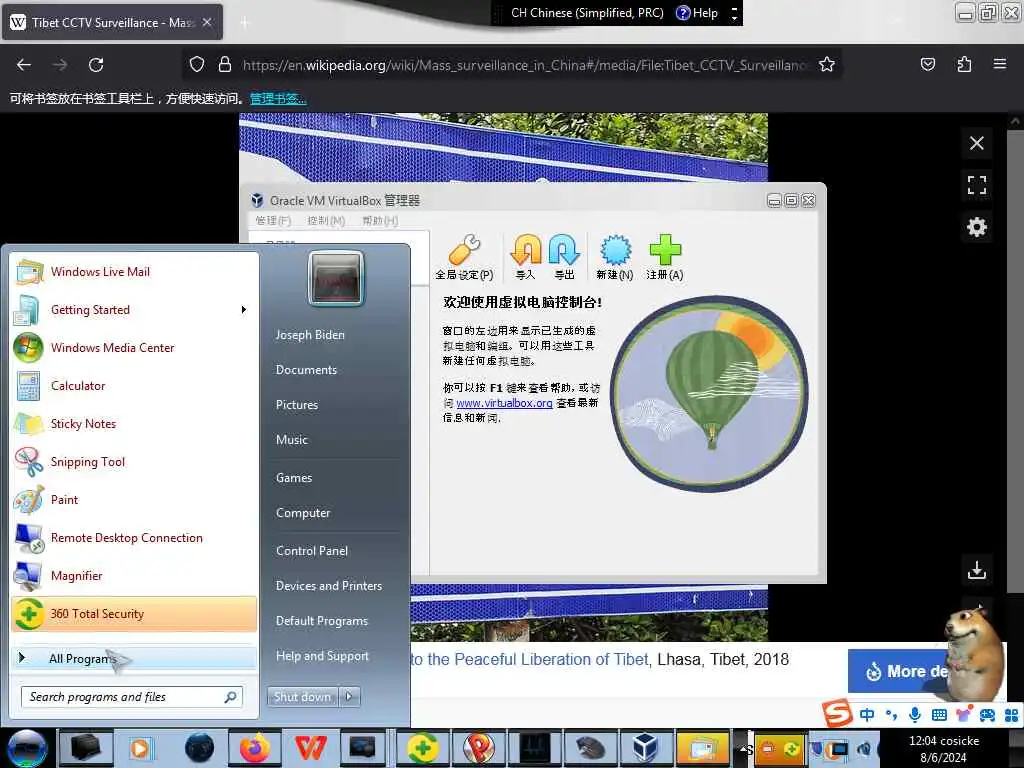Click Firefox icon in the taskbar

[255, 748]
